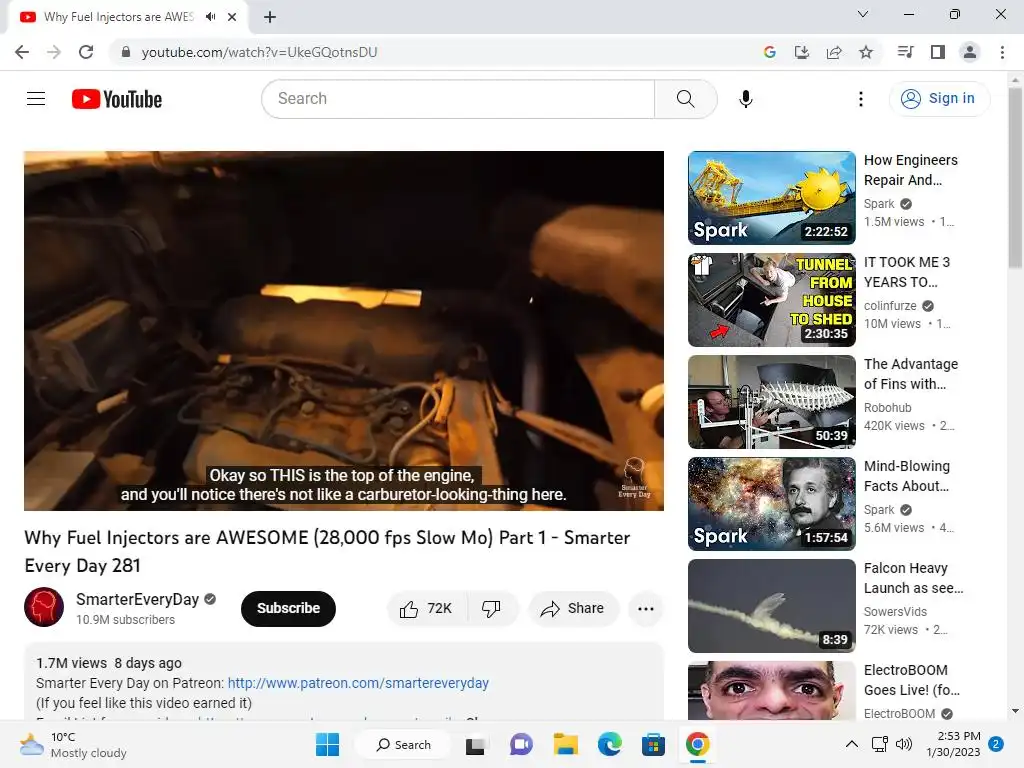The height and width of the screenshot is (768, 1024).
Task: Click the install/download page icon in address bar
Action: pos(802,52)
